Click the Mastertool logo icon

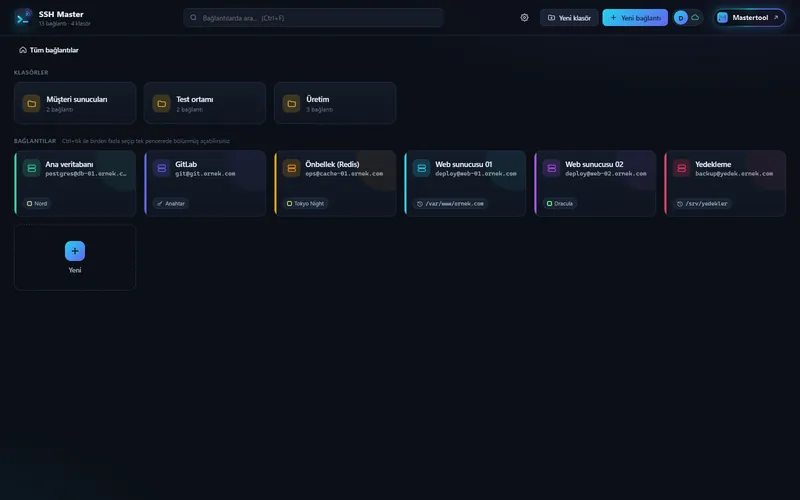[x=722, y=17]
